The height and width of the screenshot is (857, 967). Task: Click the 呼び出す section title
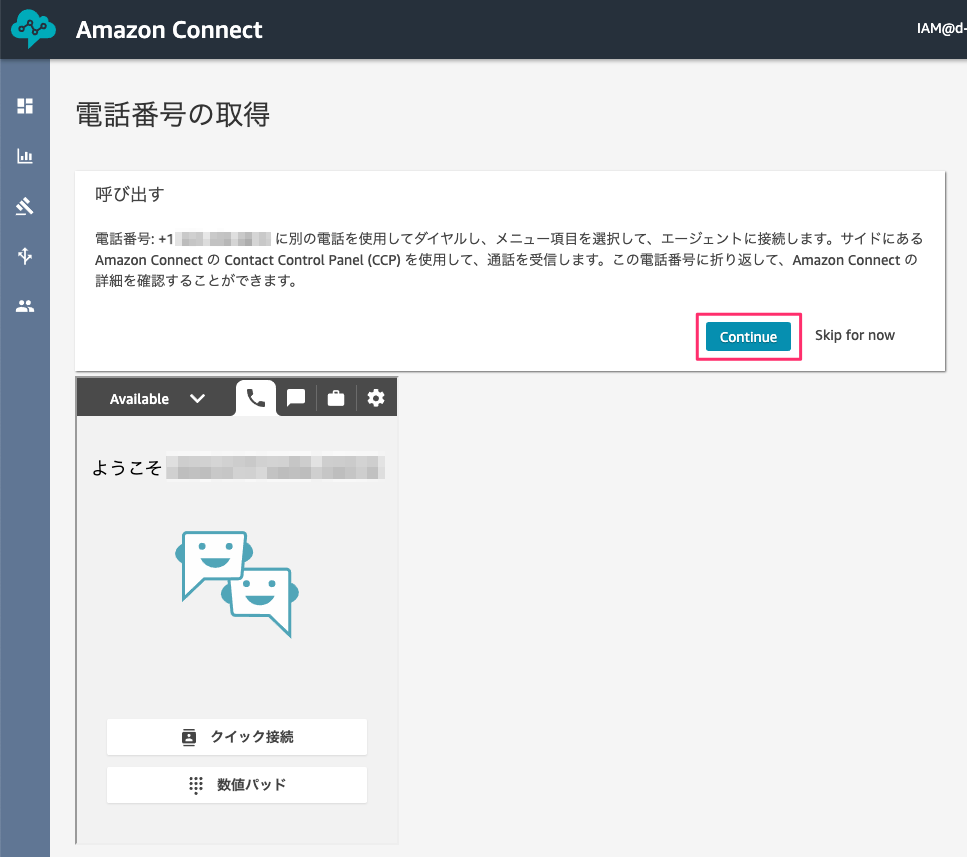(130, 194)
